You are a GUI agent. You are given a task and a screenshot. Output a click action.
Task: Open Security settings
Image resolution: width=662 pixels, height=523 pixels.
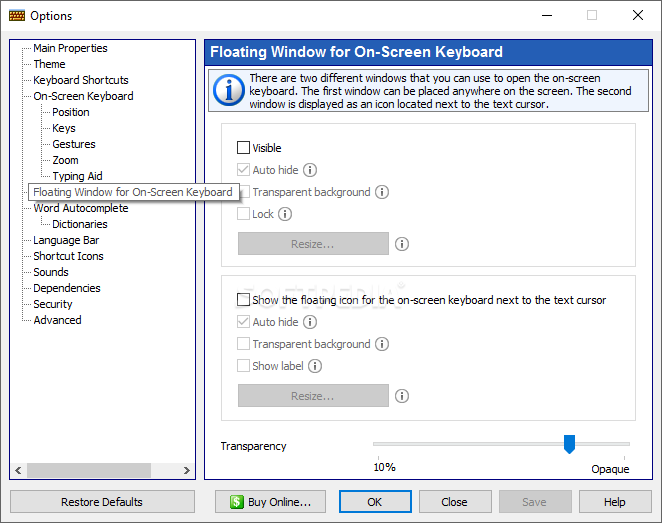53,304
